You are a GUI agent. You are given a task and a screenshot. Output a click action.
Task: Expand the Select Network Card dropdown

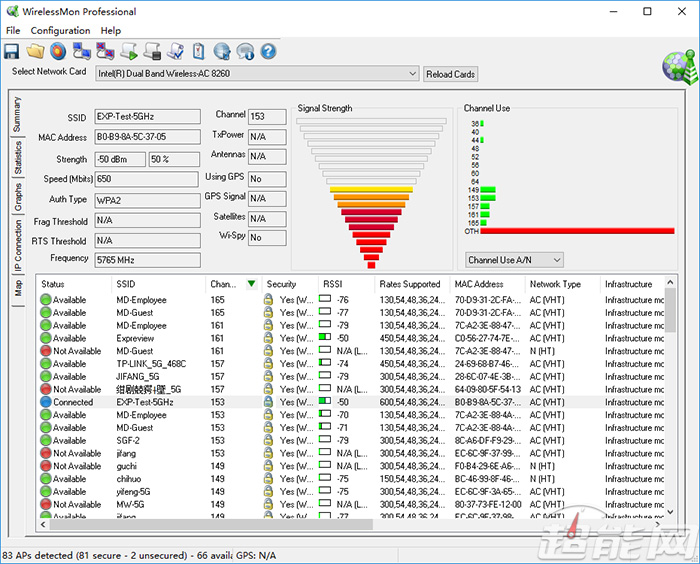click(x=413, y=74)
